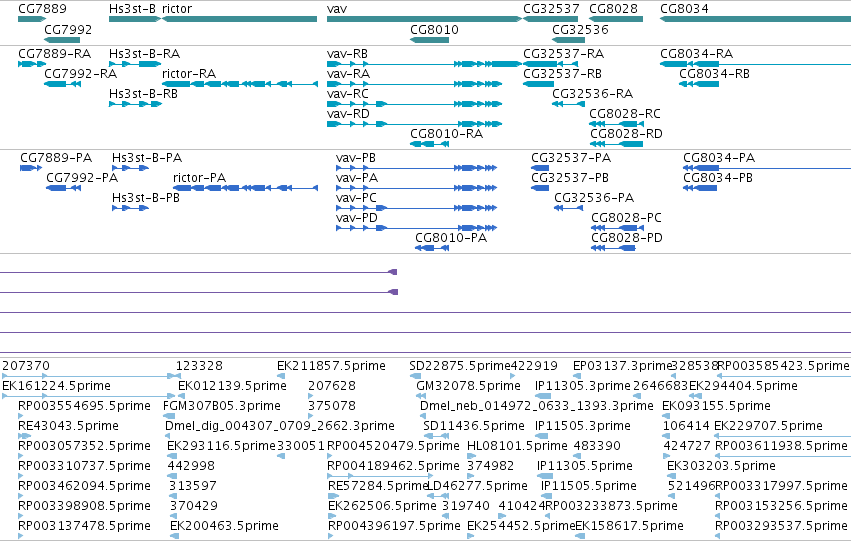
Task: Click the CG7992 gene label
Action: coord(68,29)
